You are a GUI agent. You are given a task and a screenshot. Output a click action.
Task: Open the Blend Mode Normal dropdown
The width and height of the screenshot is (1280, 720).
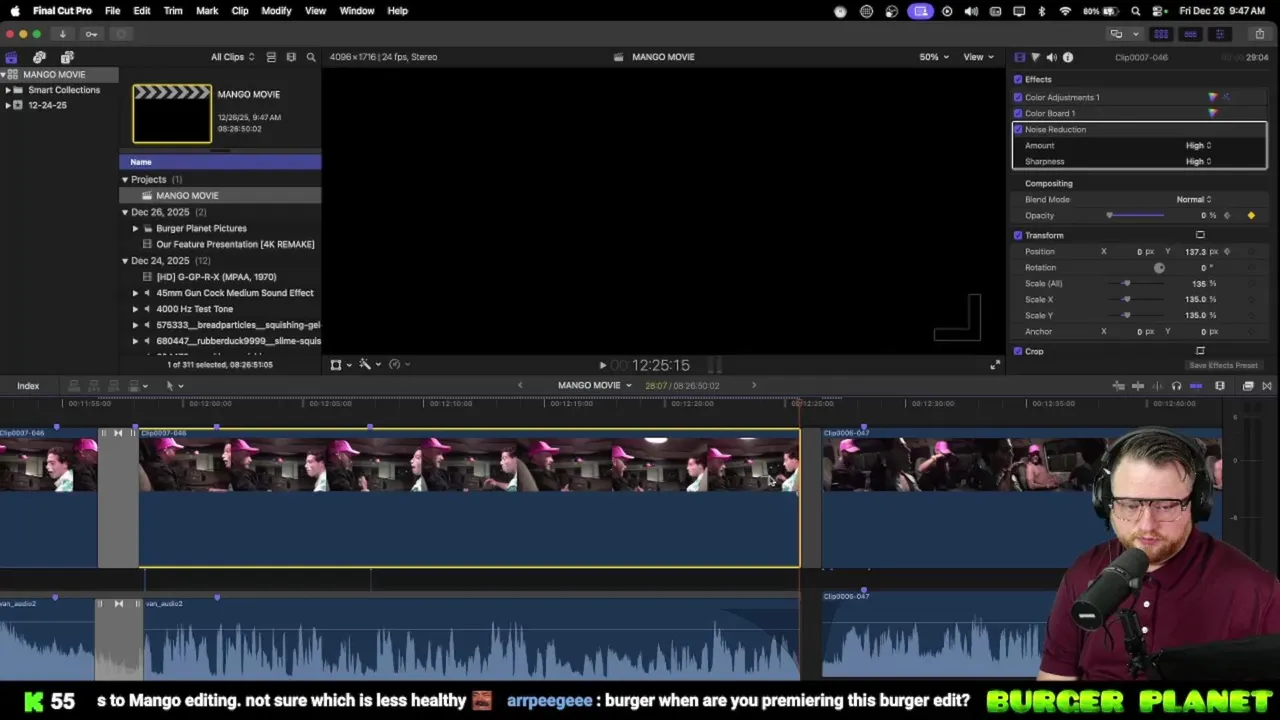1194,199
